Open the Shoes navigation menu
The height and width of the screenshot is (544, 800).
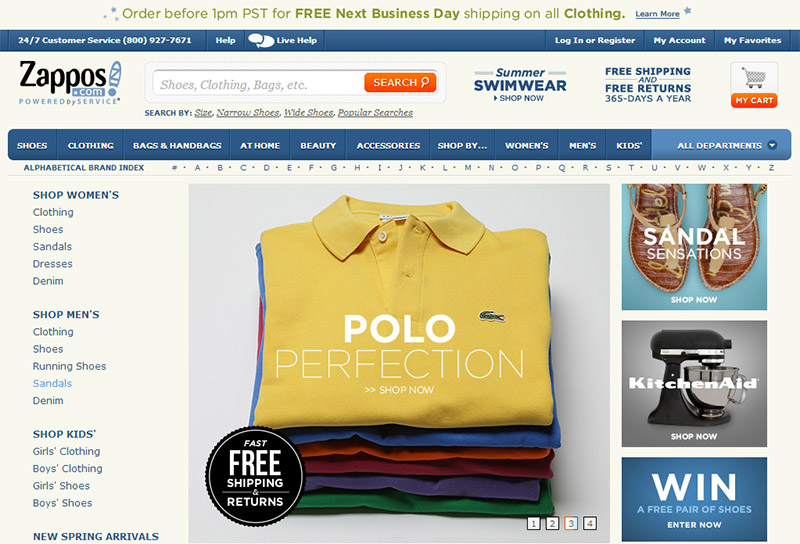click(32, 145)
